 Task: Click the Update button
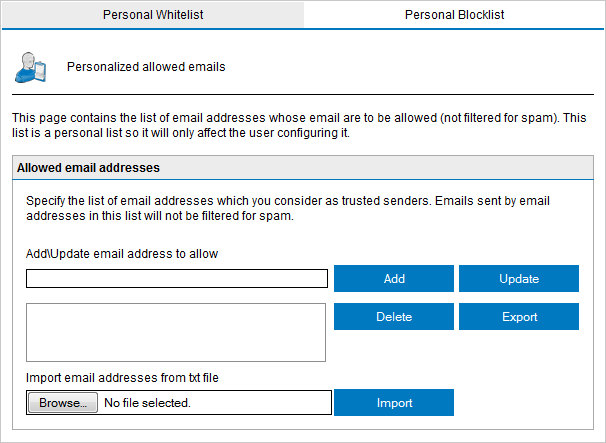[x=519, y=278]
